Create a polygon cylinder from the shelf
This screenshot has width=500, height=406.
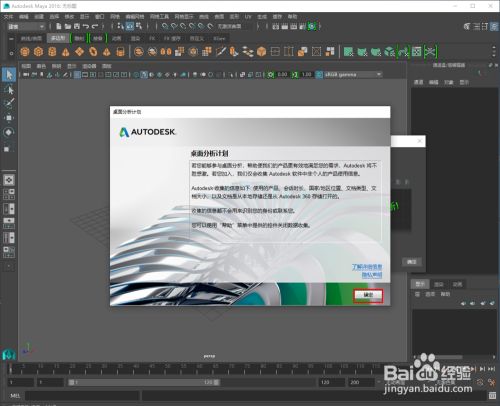click(x=52, y=52)
